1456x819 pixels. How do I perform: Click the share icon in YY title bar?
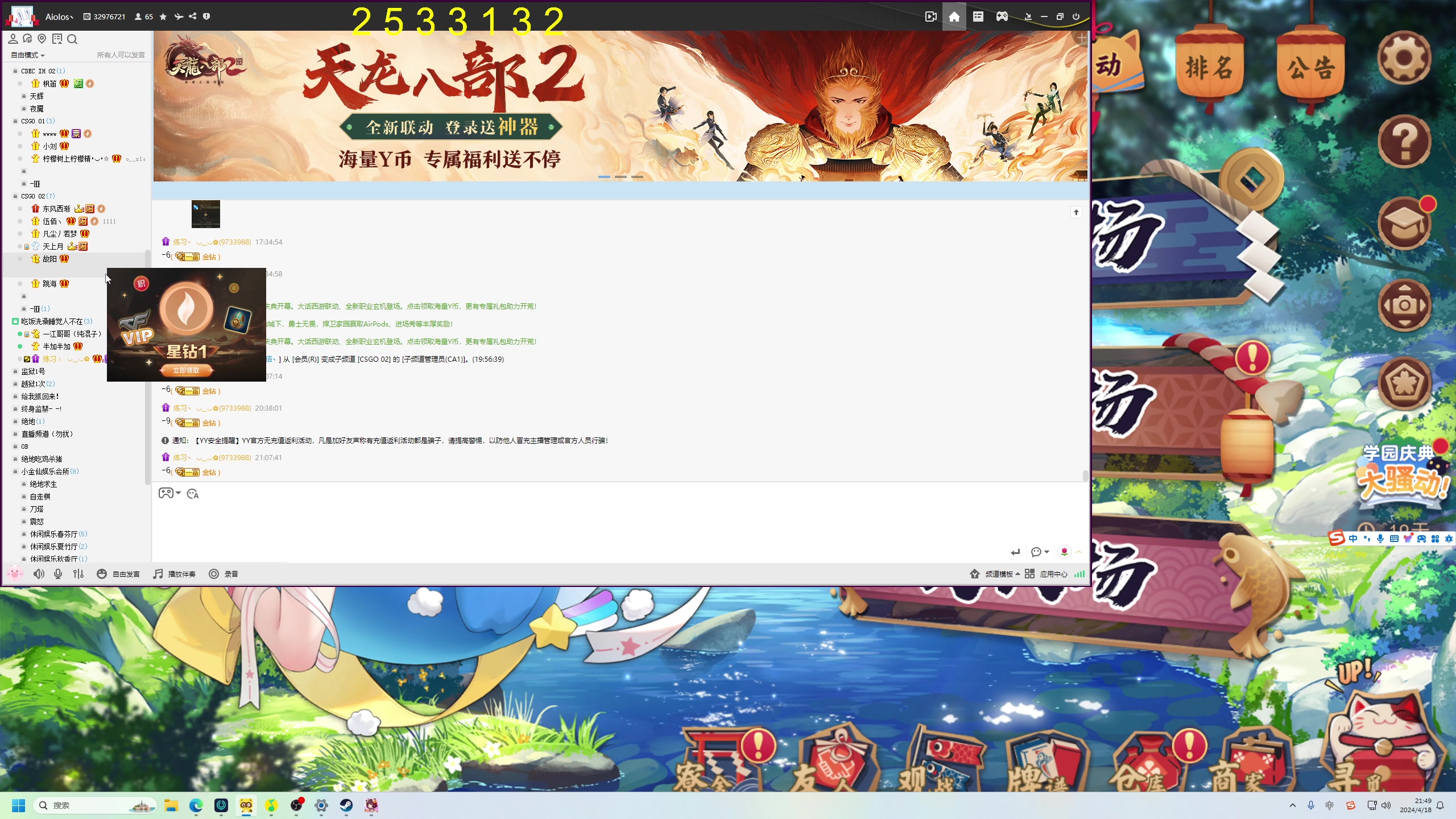193,16
